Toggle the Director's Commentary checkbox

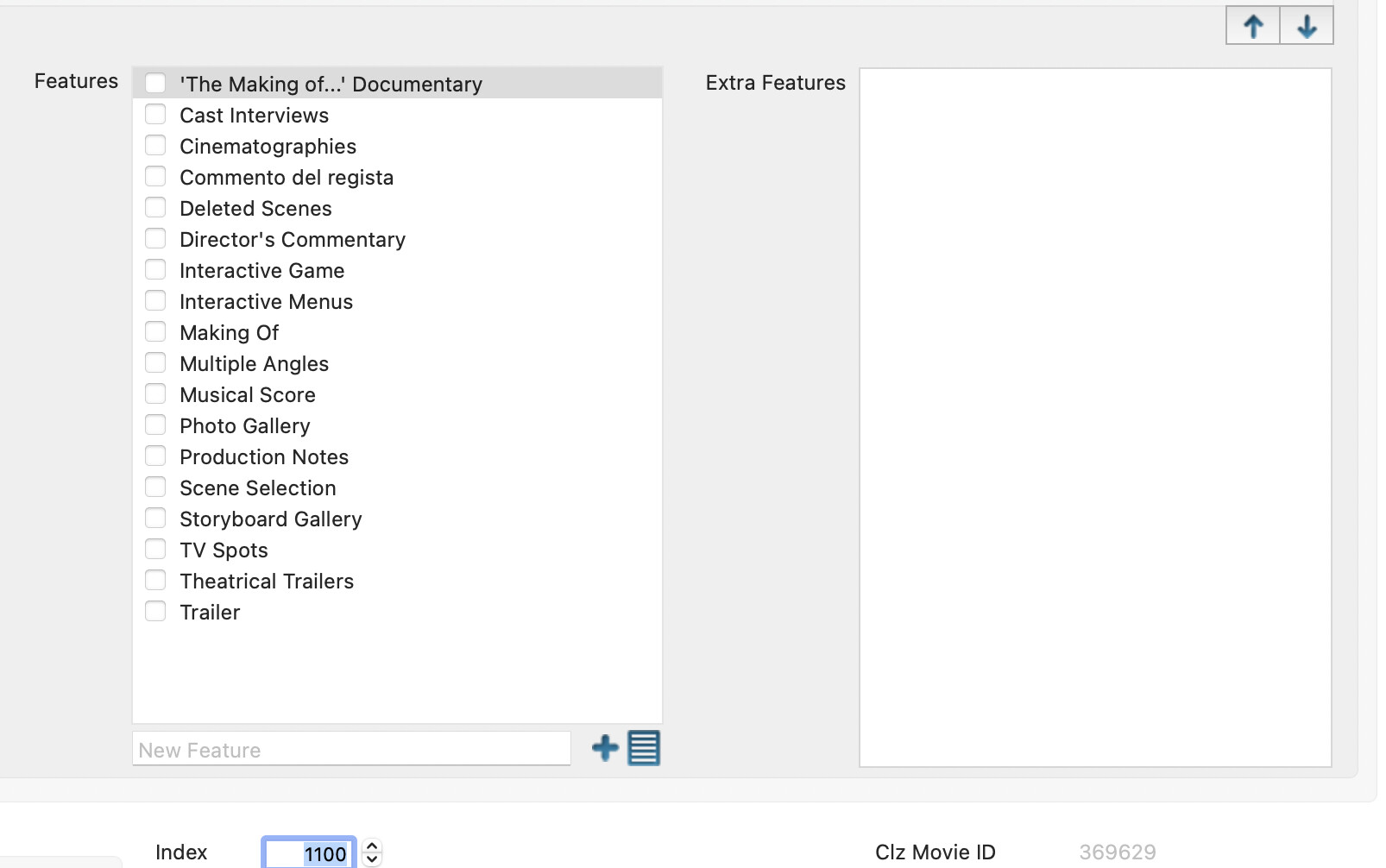click(155, 239)
